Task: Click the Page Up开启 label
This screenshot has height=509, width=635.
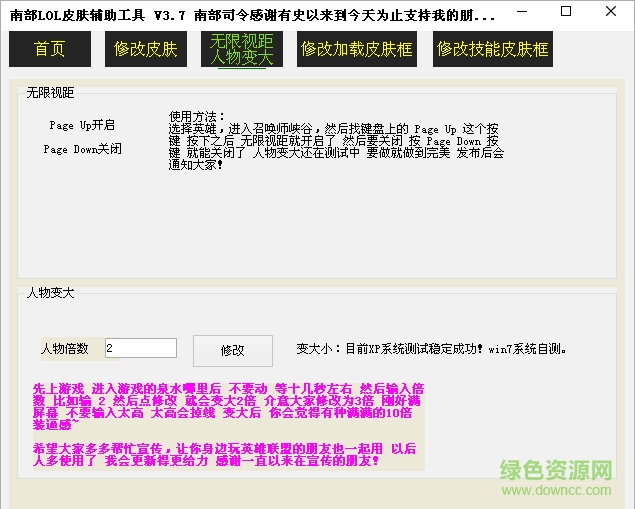Action: pos(82,125)
